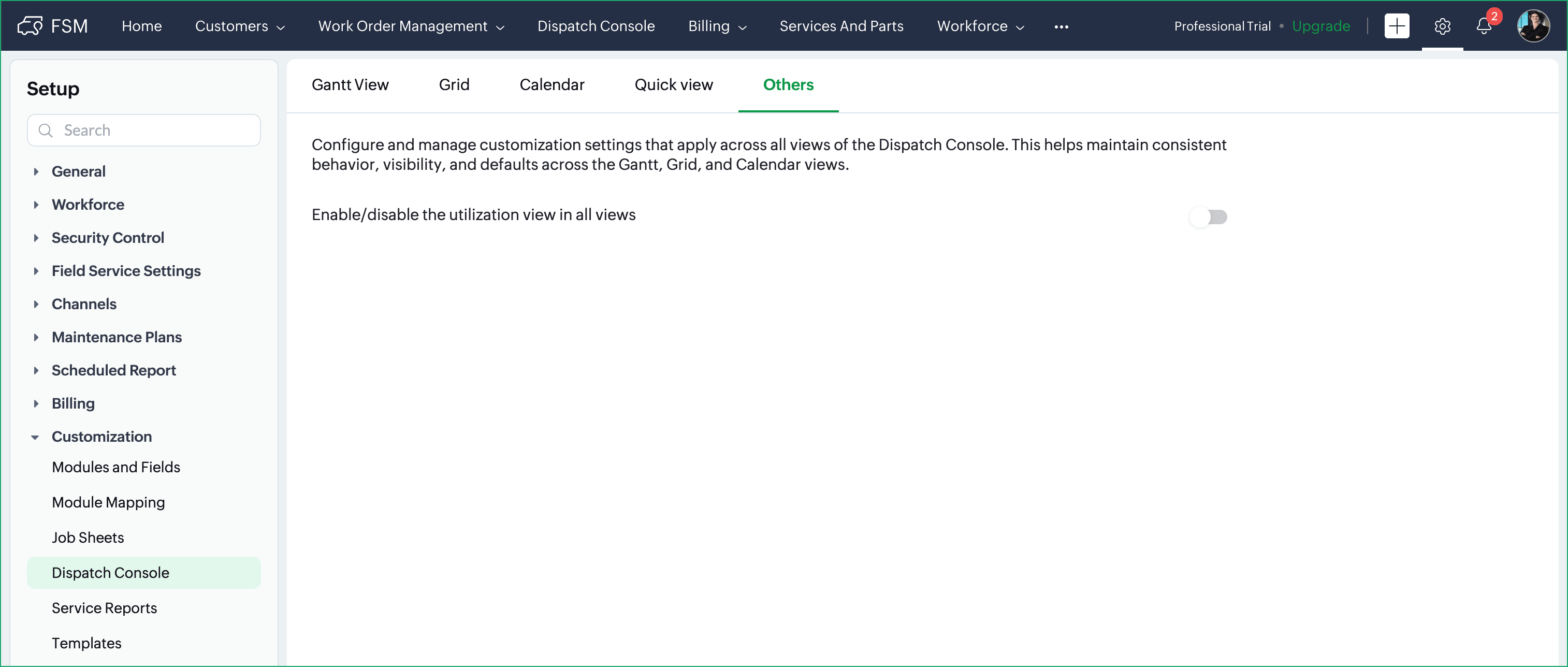Open the Customers dropdown menu
Screen dimensions: 1568x667
click(240, 26)
